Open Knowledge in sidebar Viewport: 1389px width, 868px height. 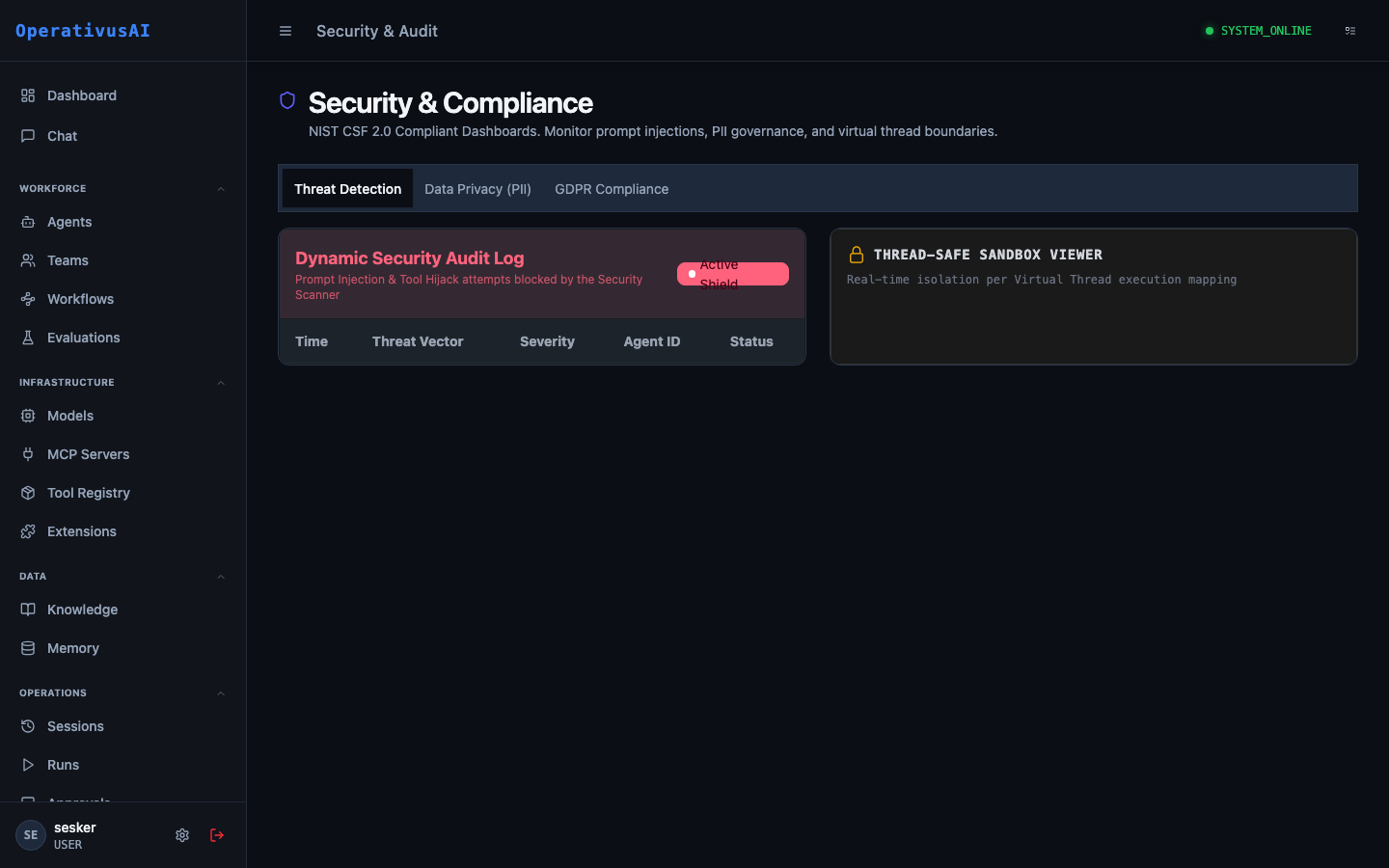point(123,610)
